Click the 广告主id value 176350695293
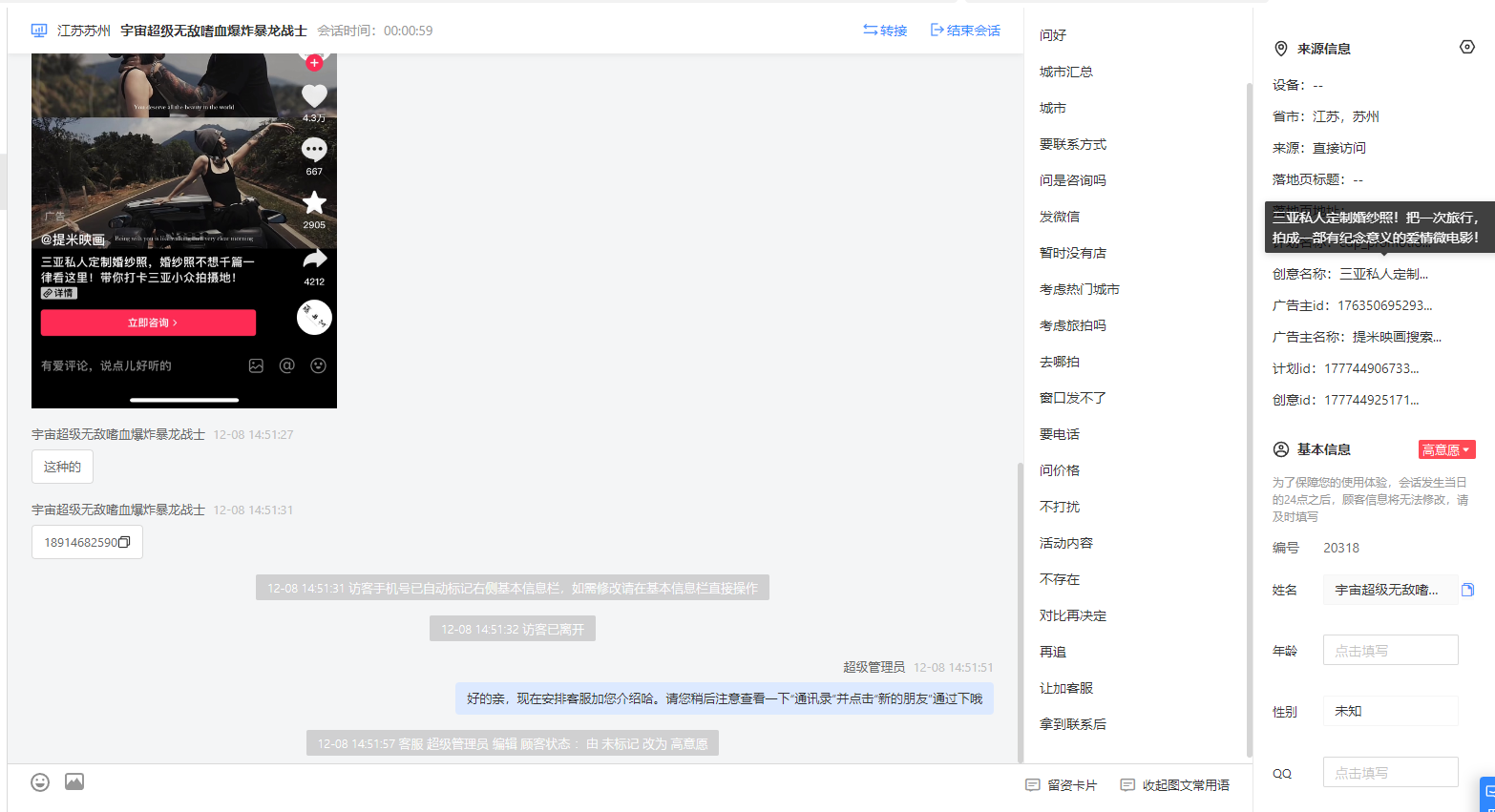 click(x=1385, y=305)
